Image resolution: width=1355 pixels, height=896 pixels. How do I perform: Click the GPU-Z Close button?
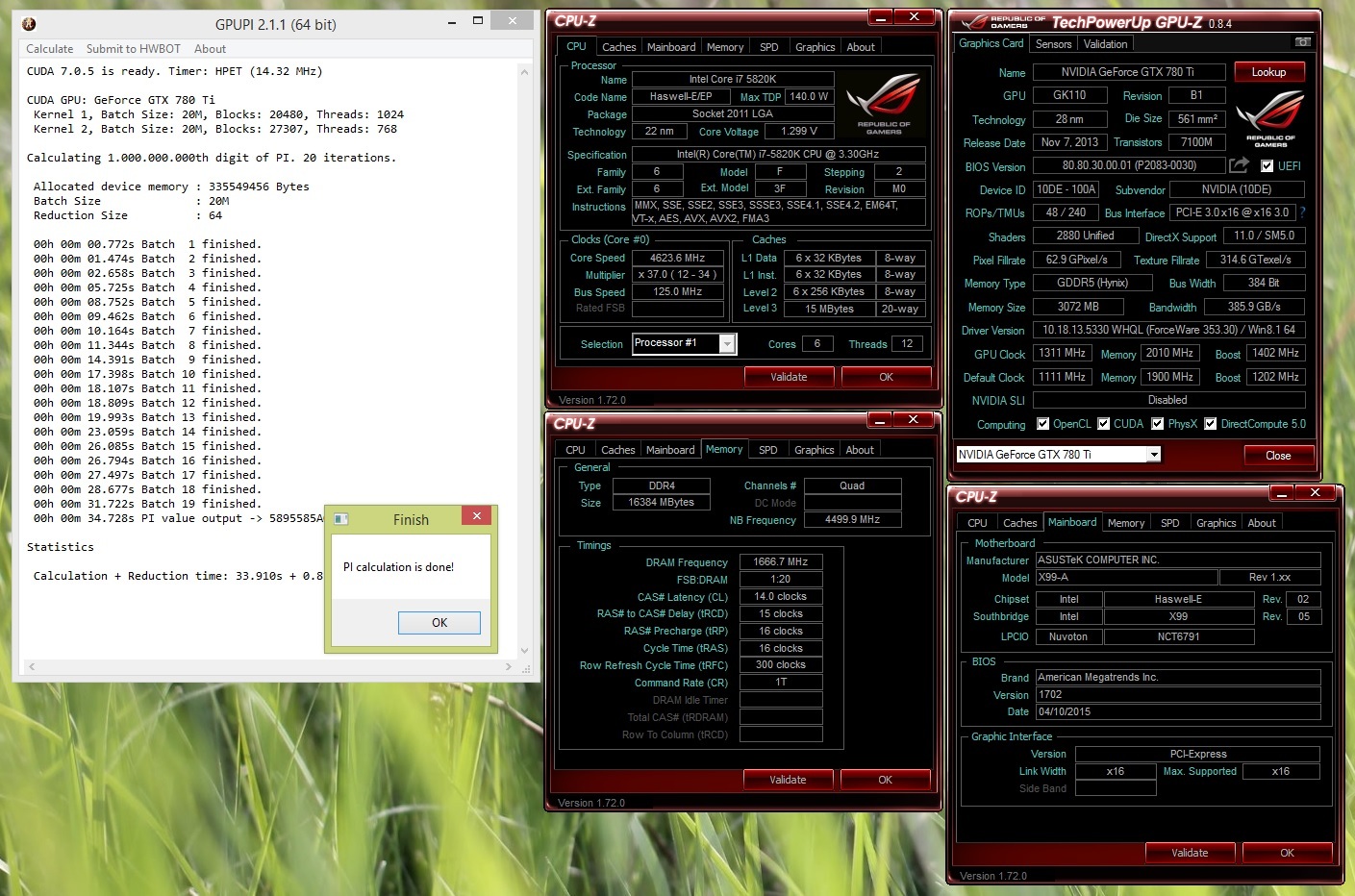tap(1278, 456)
